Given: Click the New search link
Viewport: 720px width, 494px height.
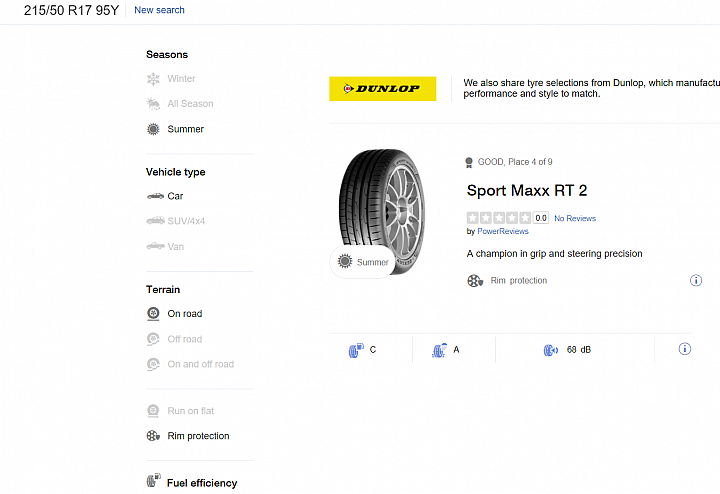Looking at the screenshot, I should point(159,10).
